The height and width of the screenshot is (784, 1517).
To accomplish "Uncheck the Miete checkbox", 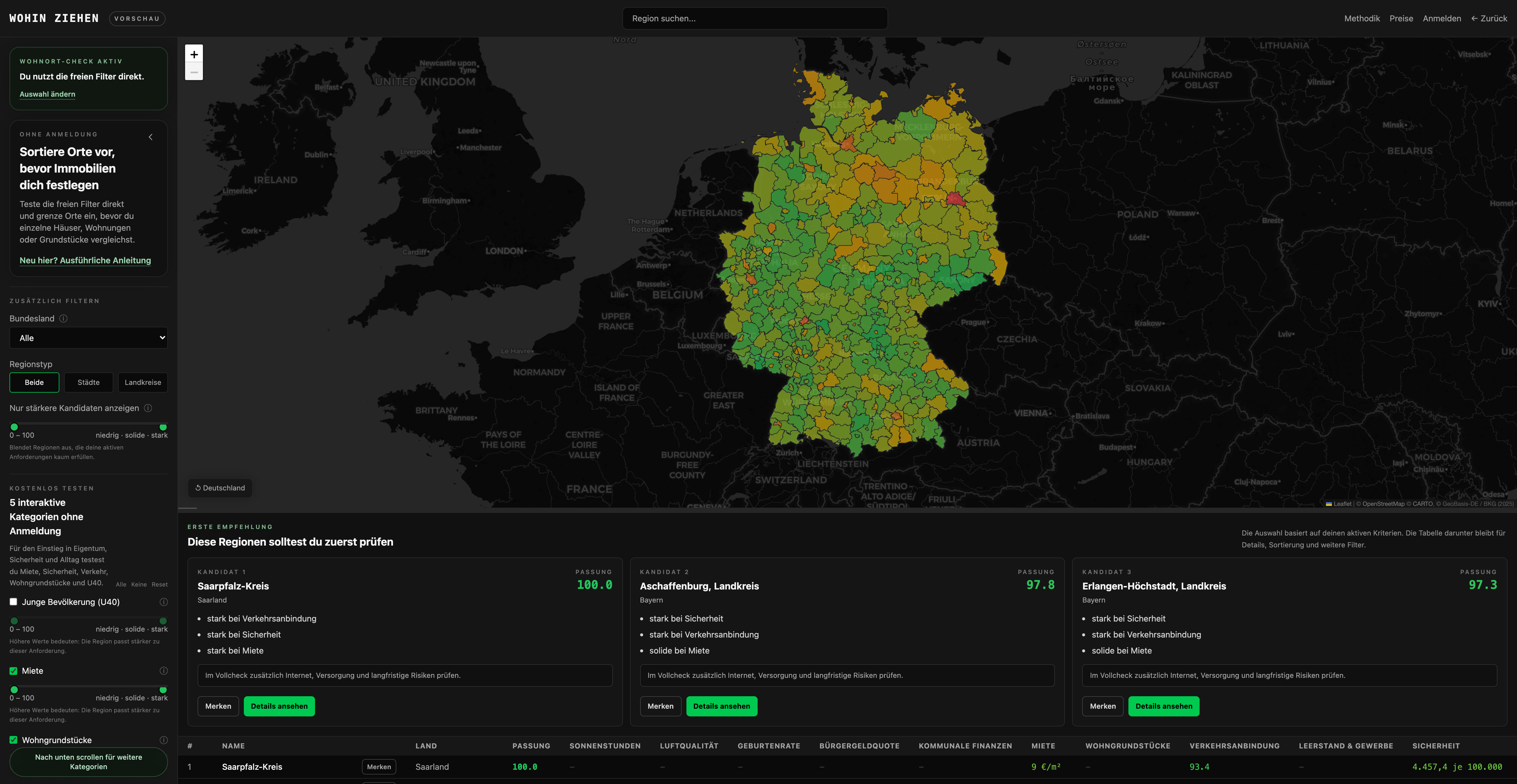I will tap(14, 671).
